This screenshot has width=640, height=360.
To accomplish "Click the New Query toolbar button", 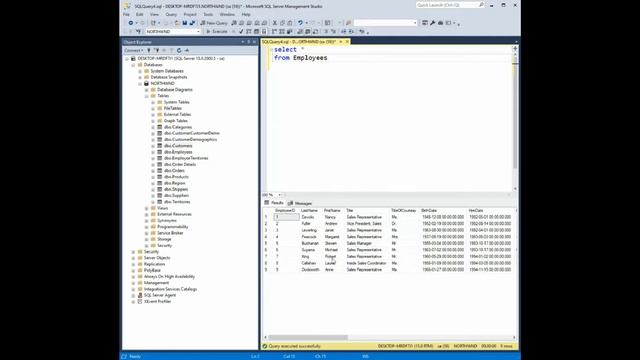I will pyautogui.click(x=214, y=23).
